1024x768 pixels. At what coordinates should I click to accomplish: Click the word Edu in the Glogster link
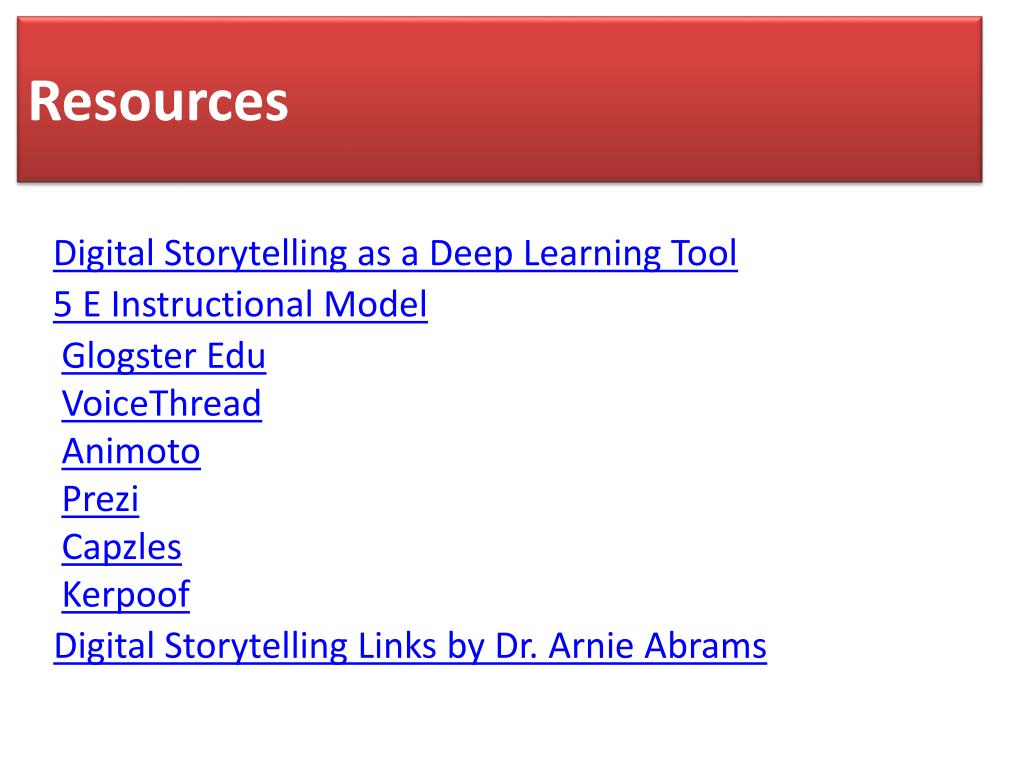pyautogui.click(x=236, y=357)
